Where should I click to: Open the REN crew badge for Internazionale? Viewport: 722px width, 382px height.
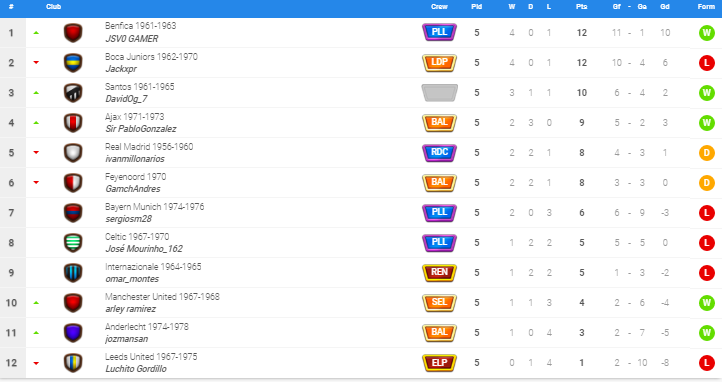tap(439, 272)
